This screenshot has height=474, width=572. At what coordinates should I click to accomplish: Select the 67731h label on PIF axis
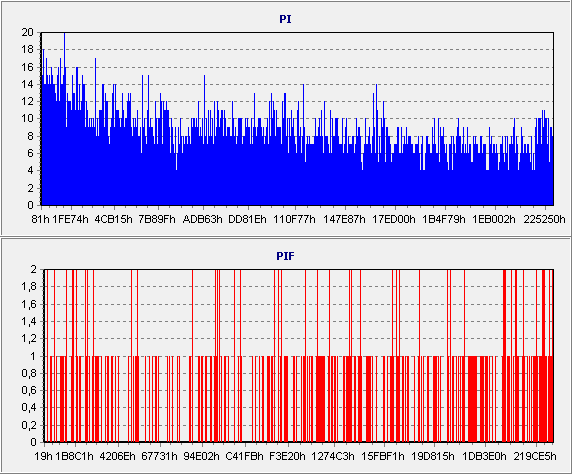click(x=159, y=456)
